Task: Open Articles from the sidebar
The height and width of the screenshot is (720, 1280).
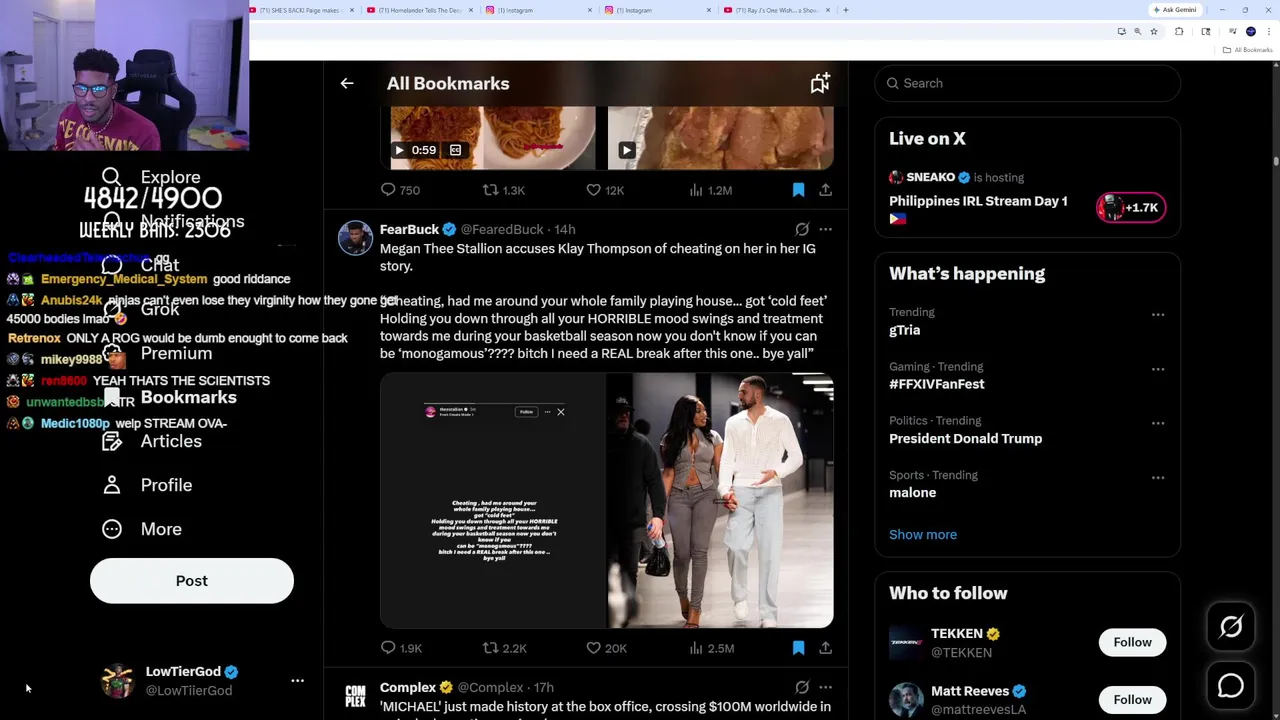Action: pyautogui.click(x=152, y=441)
